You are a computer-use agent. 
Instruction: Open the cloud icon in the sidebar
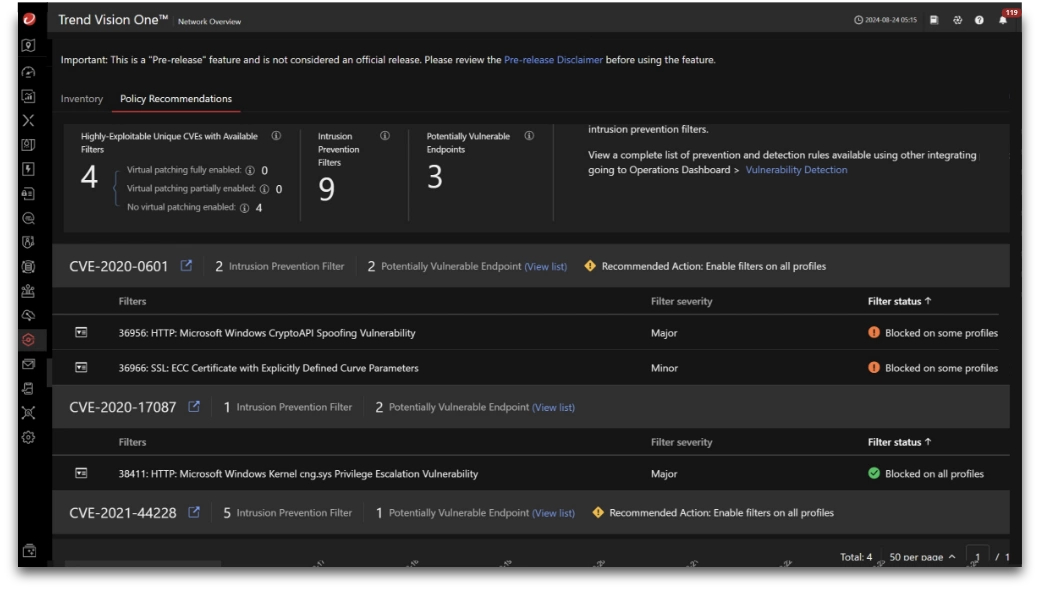pyautogui.click(x=29, y=315)
